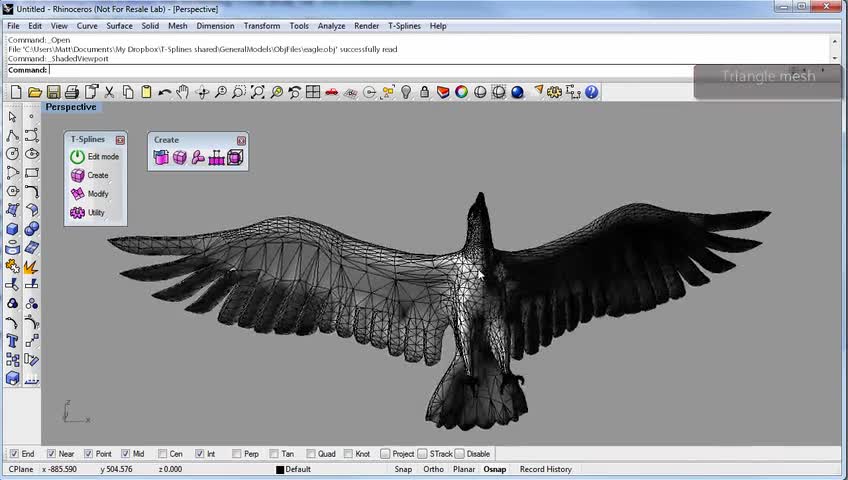
Task: Click the Pan hand tool icon
Action: (183, 92)
